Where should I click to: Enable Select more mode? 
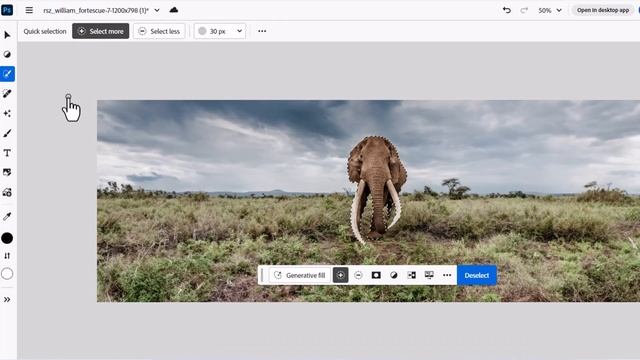click(x=100, y=31)
